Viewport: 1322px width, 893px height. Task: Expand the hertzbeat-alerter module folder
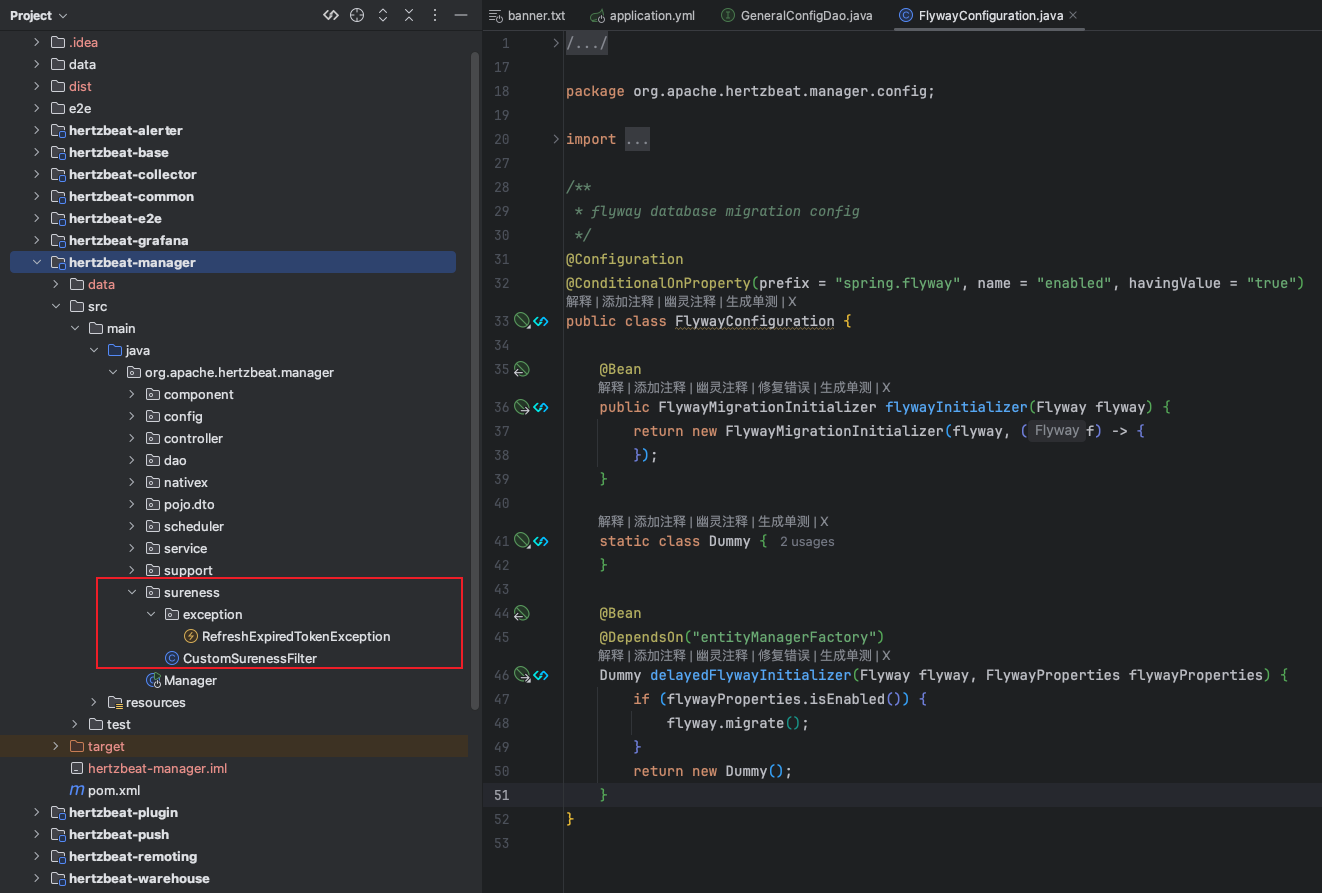point(37,130)
